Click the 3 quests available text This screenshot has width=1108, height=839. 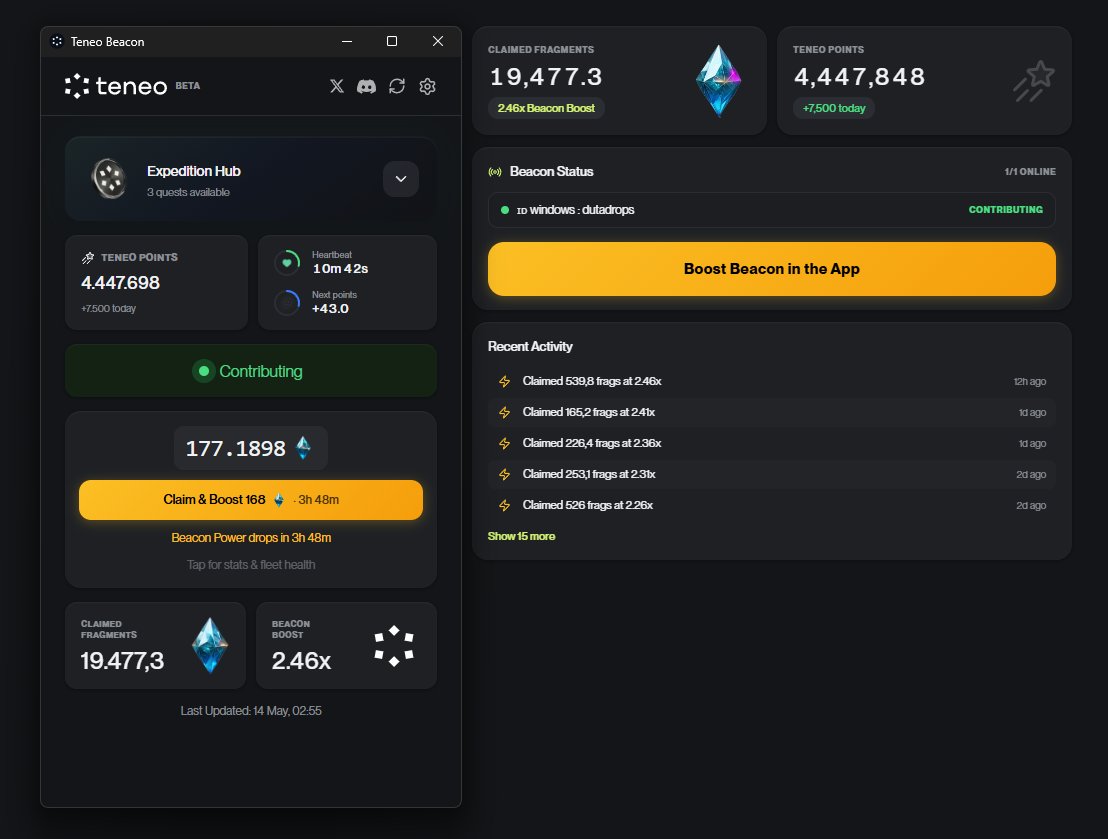tap(188, 192)
